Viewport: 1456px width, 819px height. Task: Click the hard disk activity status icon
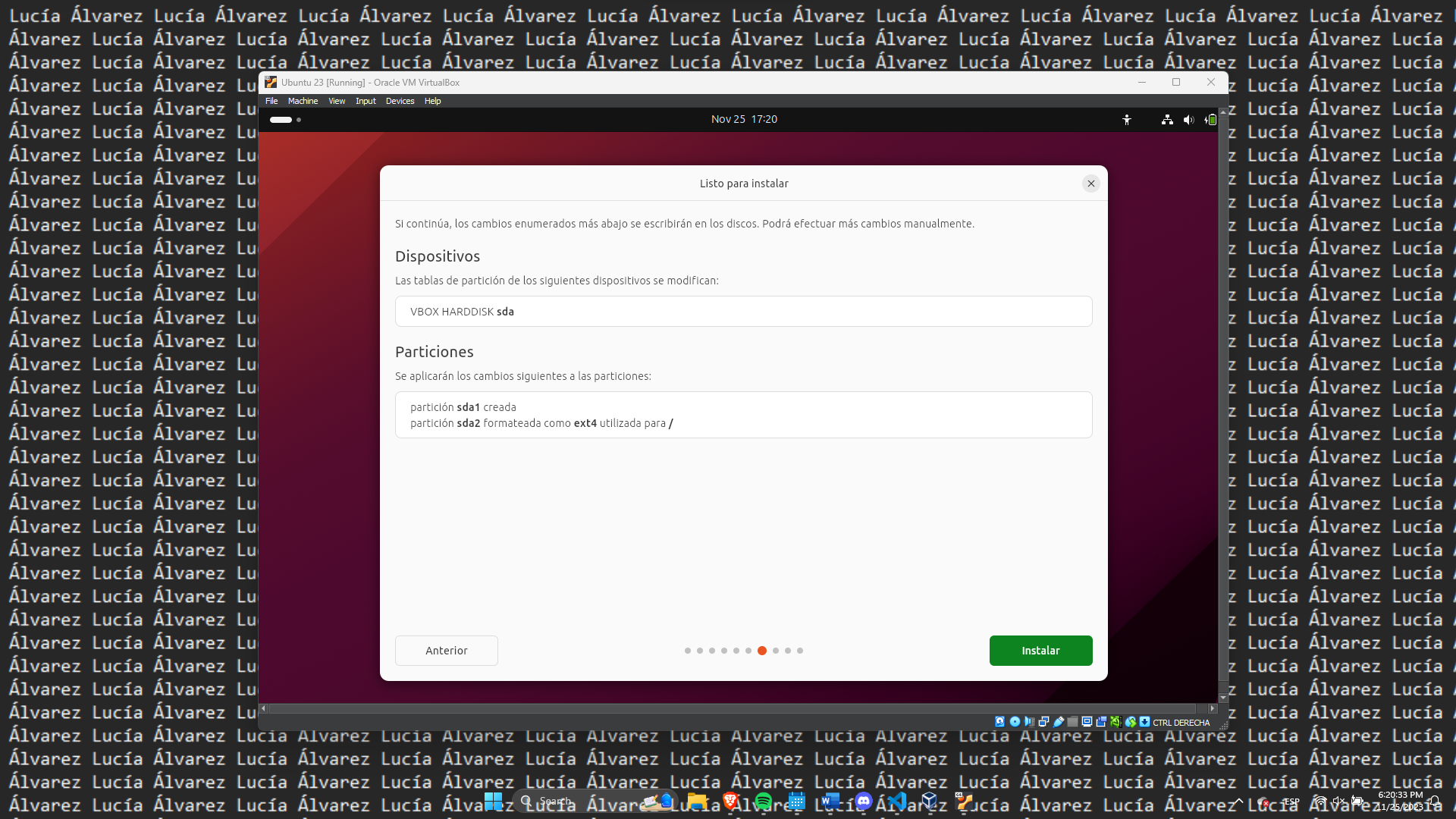[999, 722]
